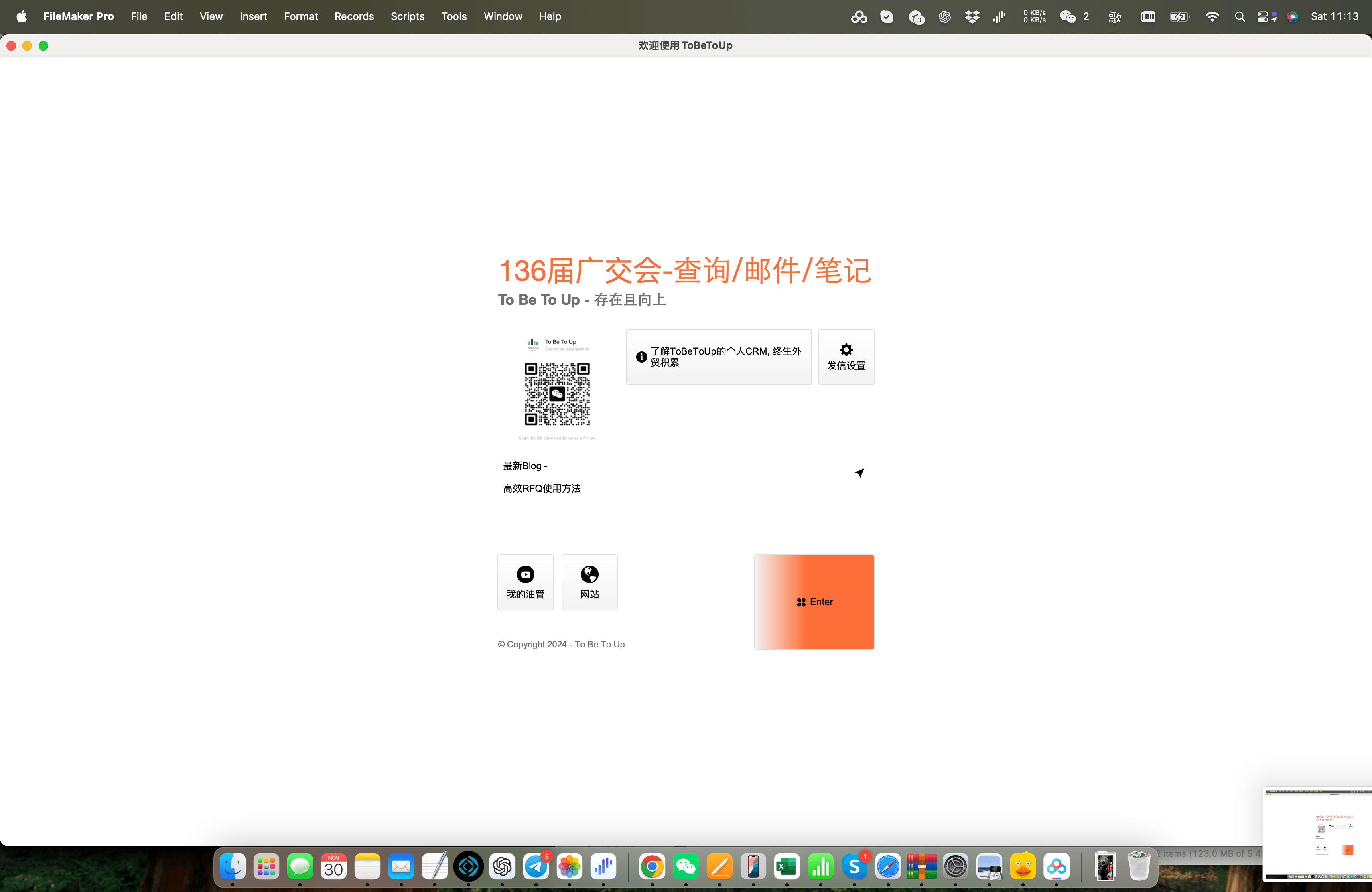The width and height of the screenshot is (1372, 892).
Task: Open the Insert menu
Action: (253, 16)
